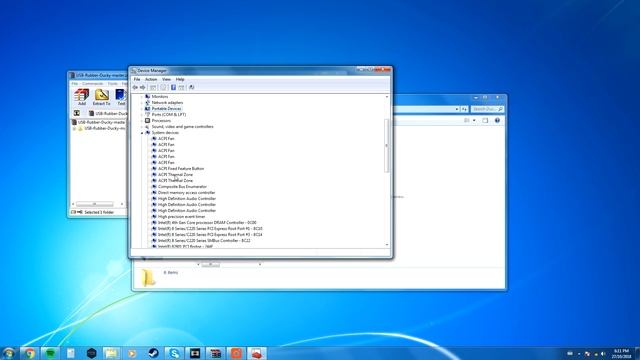640x360 pixels.
Task: Open Explorer view options dropdown arrow
Action: click(474, 120)
